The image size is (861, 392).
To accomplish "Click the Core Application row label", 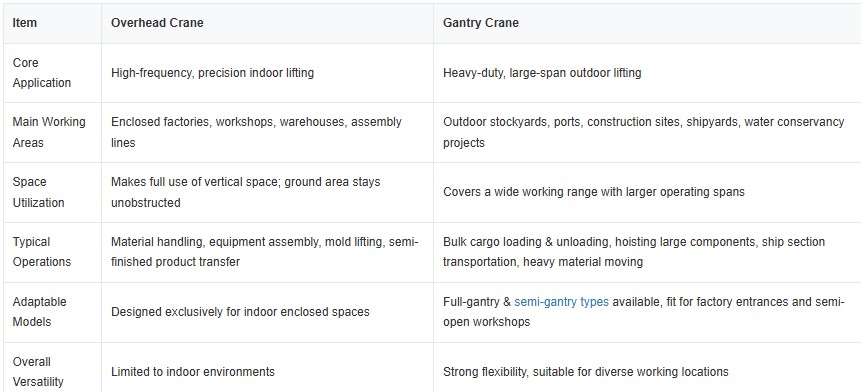I will coord(42,72).
